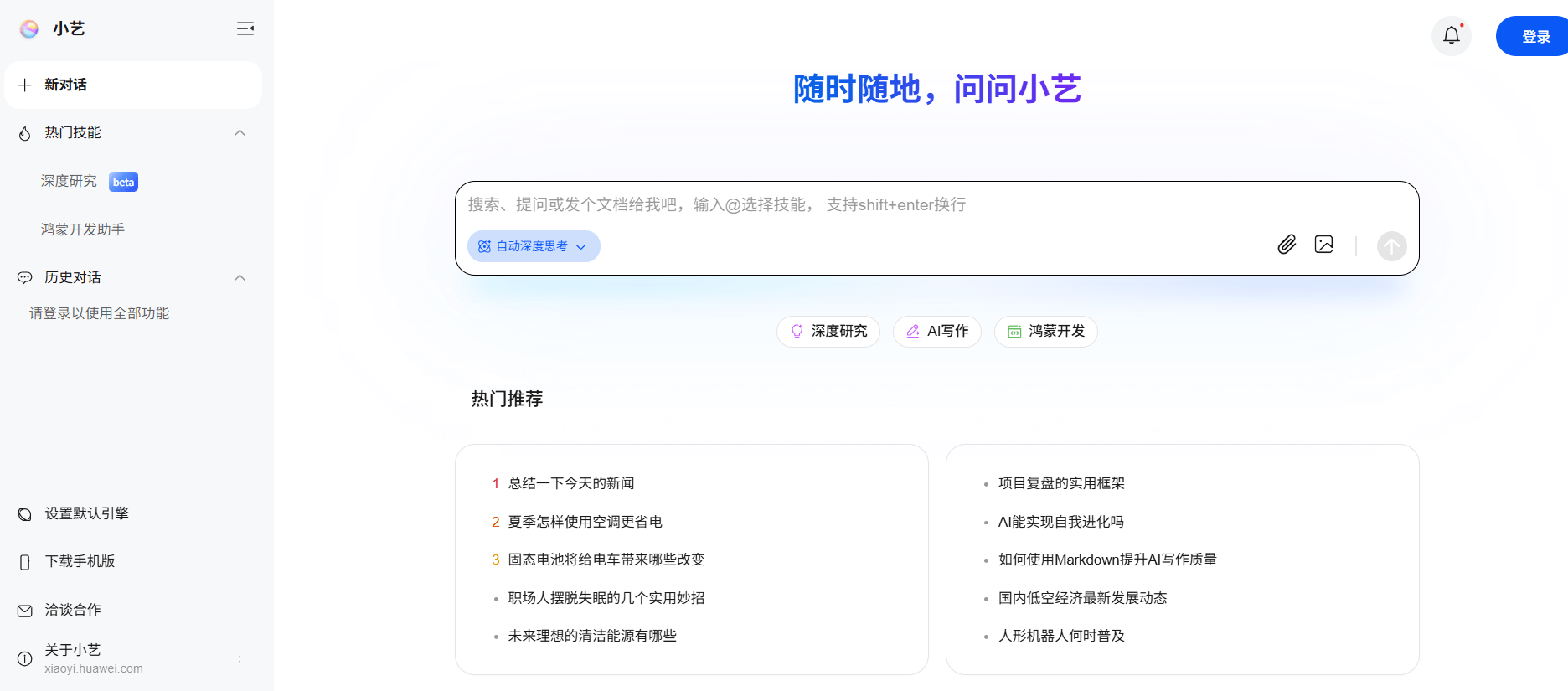
Task: Collapse the 历史对话 section chevron
Action: [240, 277]
